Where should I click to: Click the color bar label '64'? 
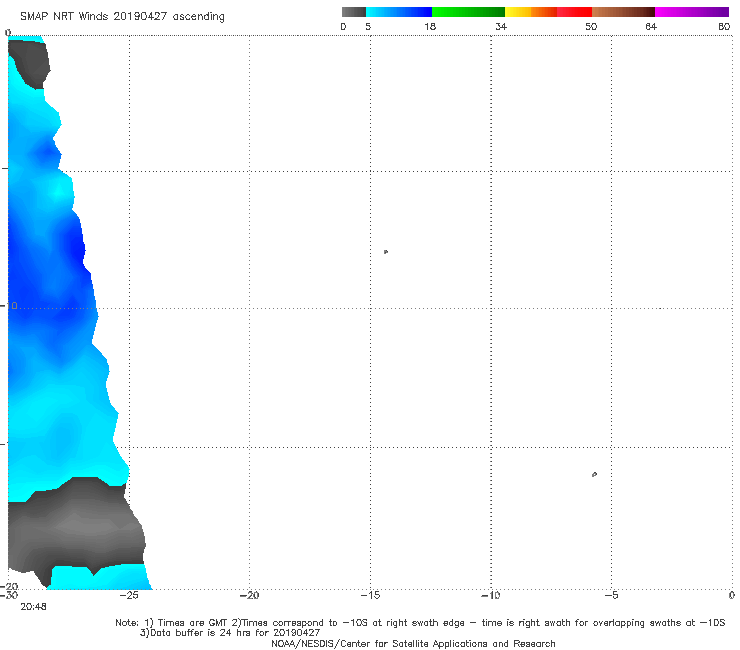coord(651,27)
